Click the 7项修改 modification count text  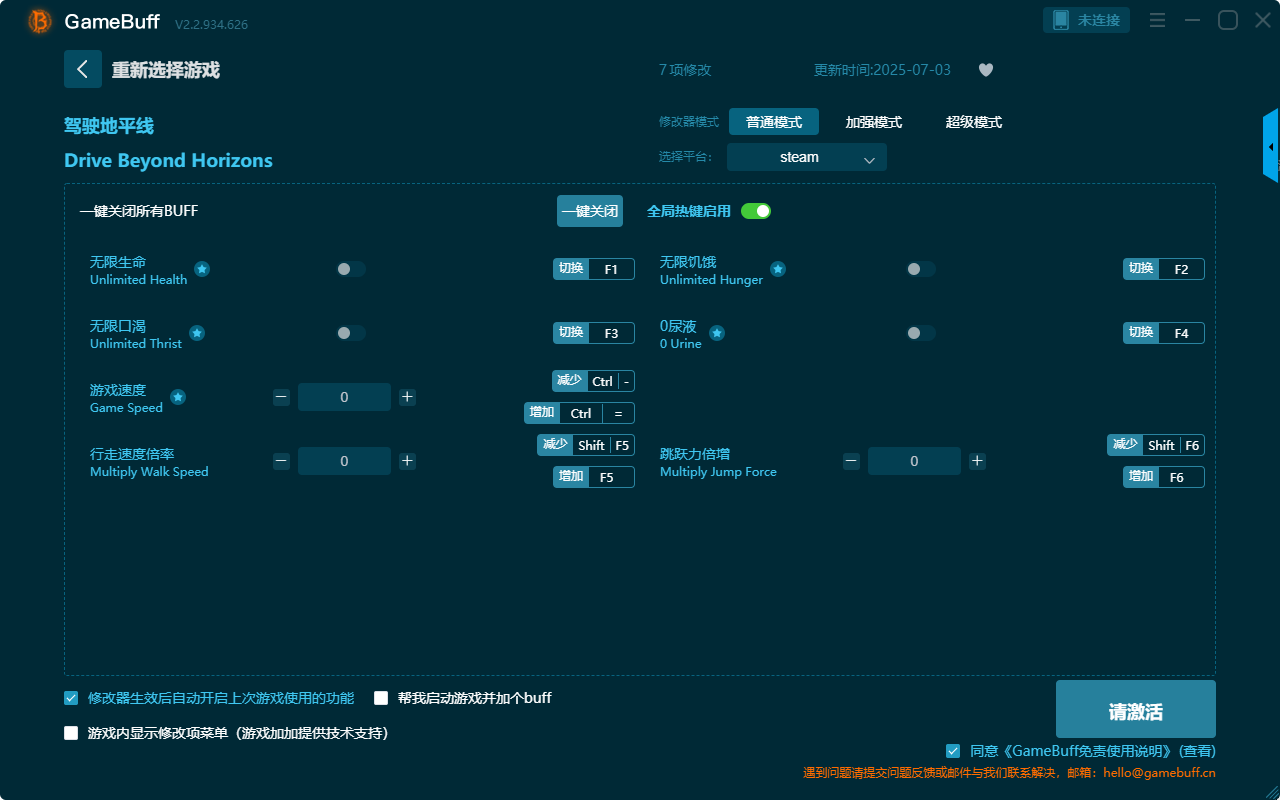point(685,70)
